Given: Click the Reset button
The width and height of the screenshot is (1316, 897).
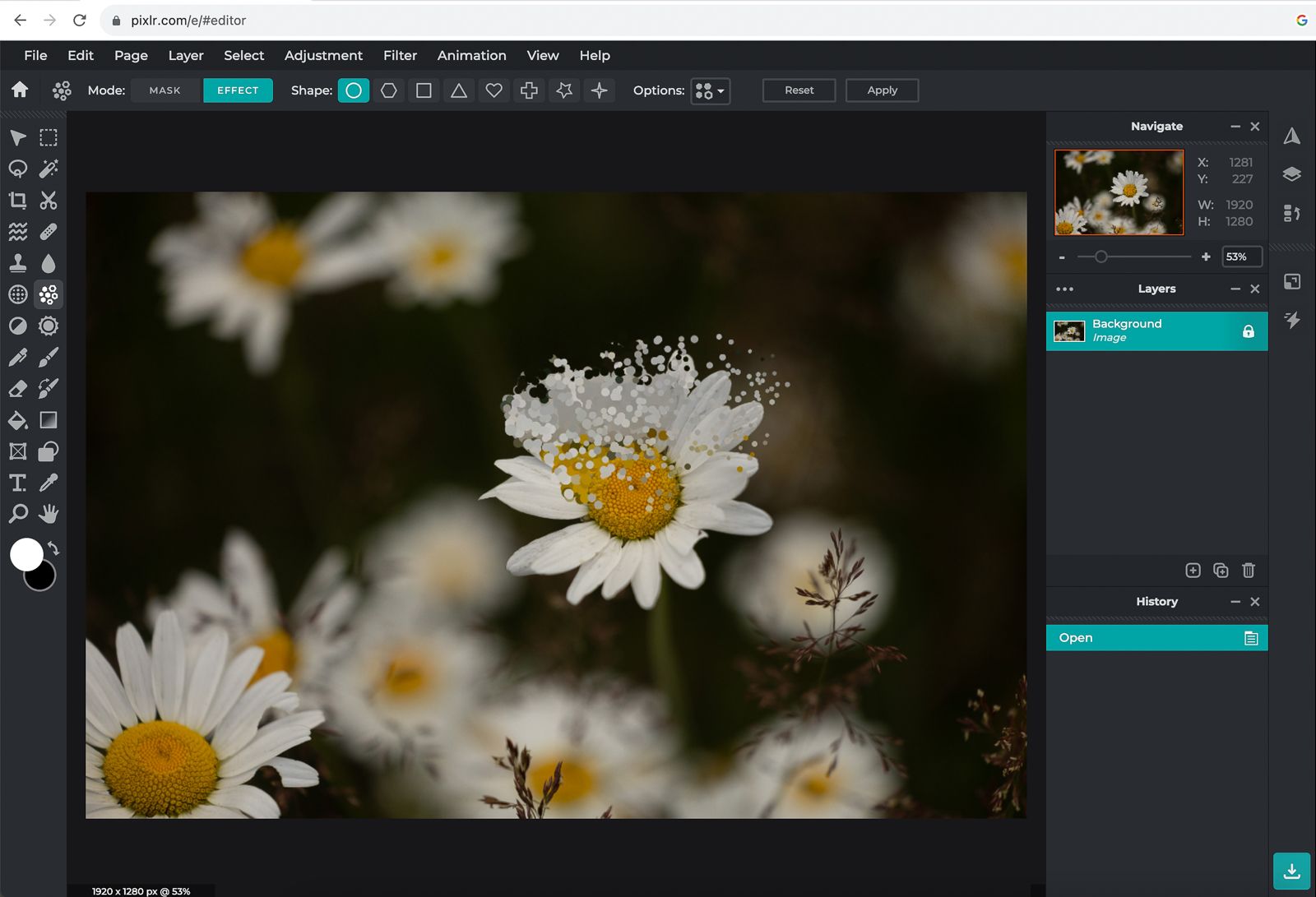Looking at the screenshot, I should [x=799, y=90].
